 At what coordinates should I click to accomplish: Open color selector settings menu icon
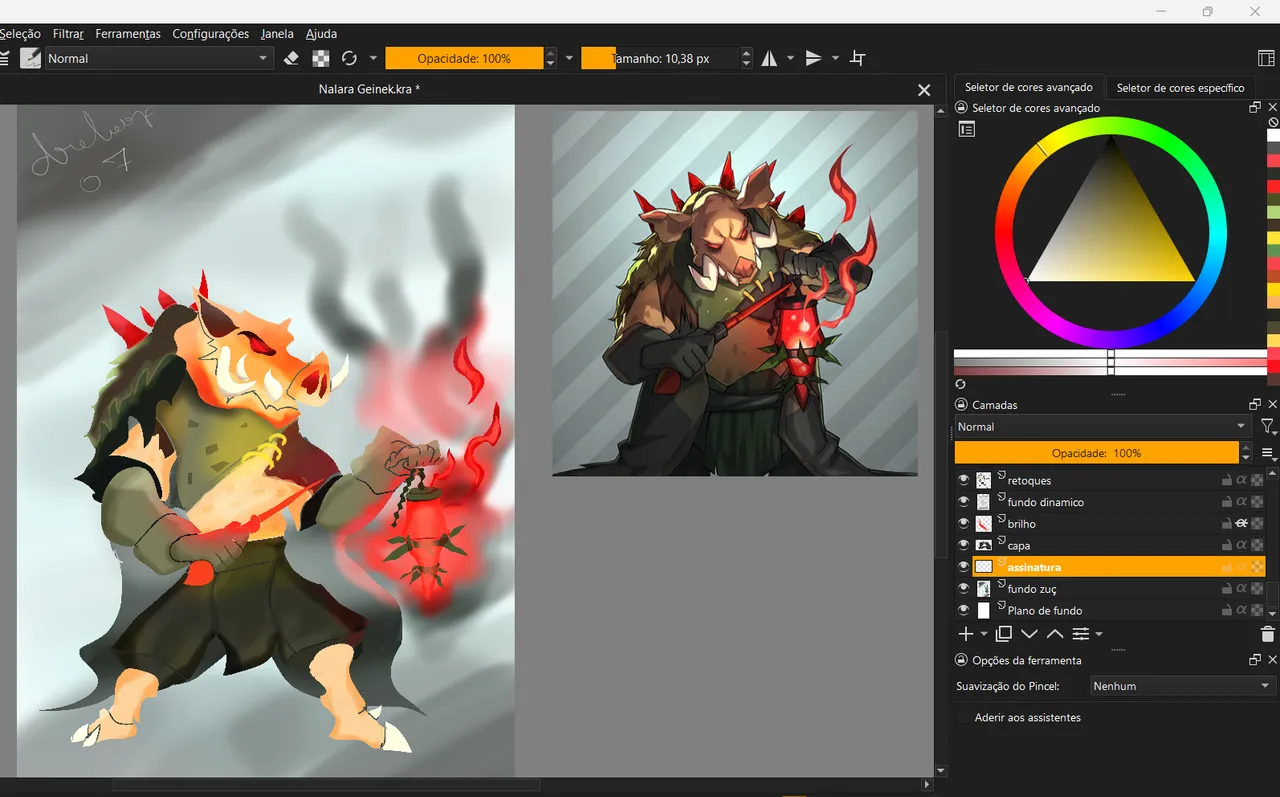(966, 129)
